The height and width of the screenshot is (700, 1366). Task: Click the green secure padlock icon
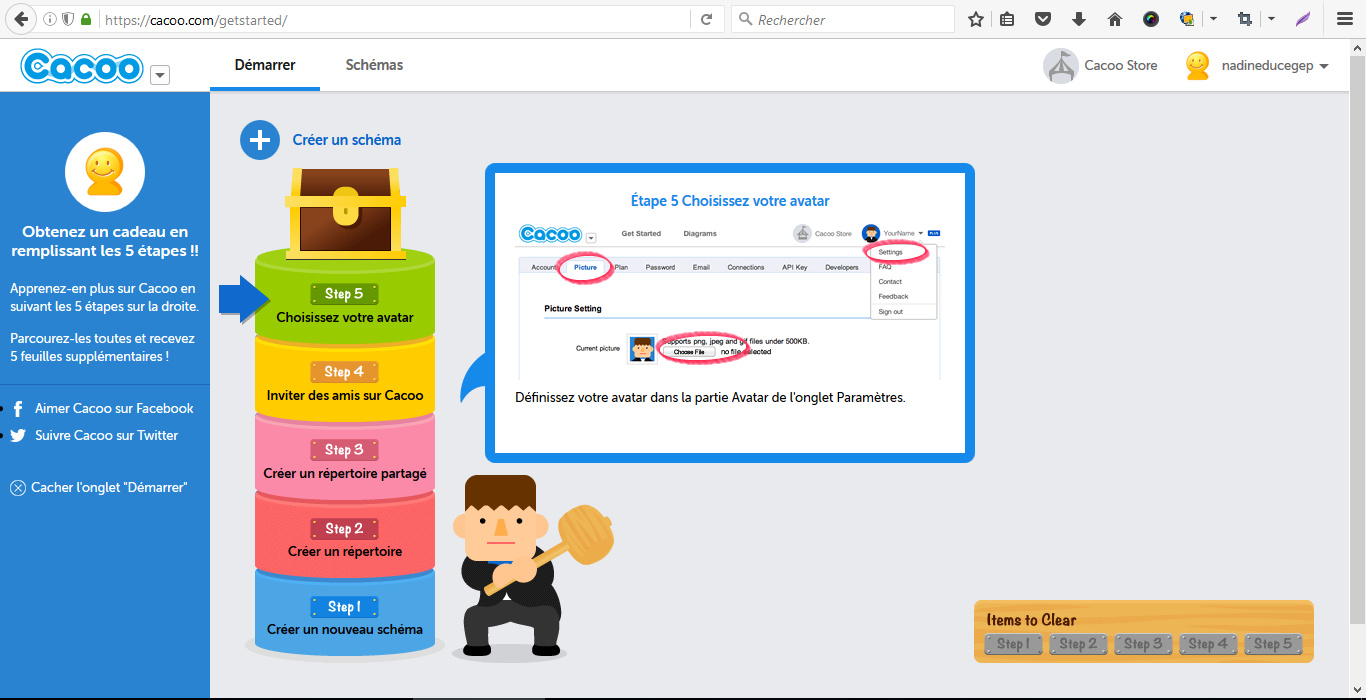(86, 19)
